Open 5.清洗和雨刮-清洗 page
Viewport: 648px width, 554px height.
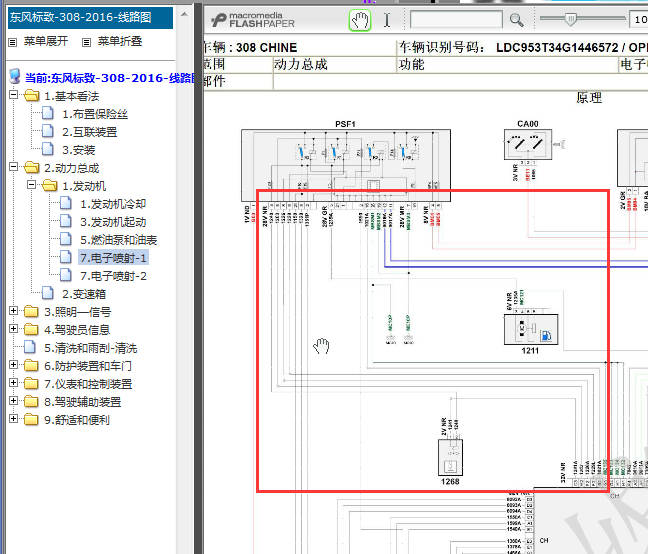(91, 348)
